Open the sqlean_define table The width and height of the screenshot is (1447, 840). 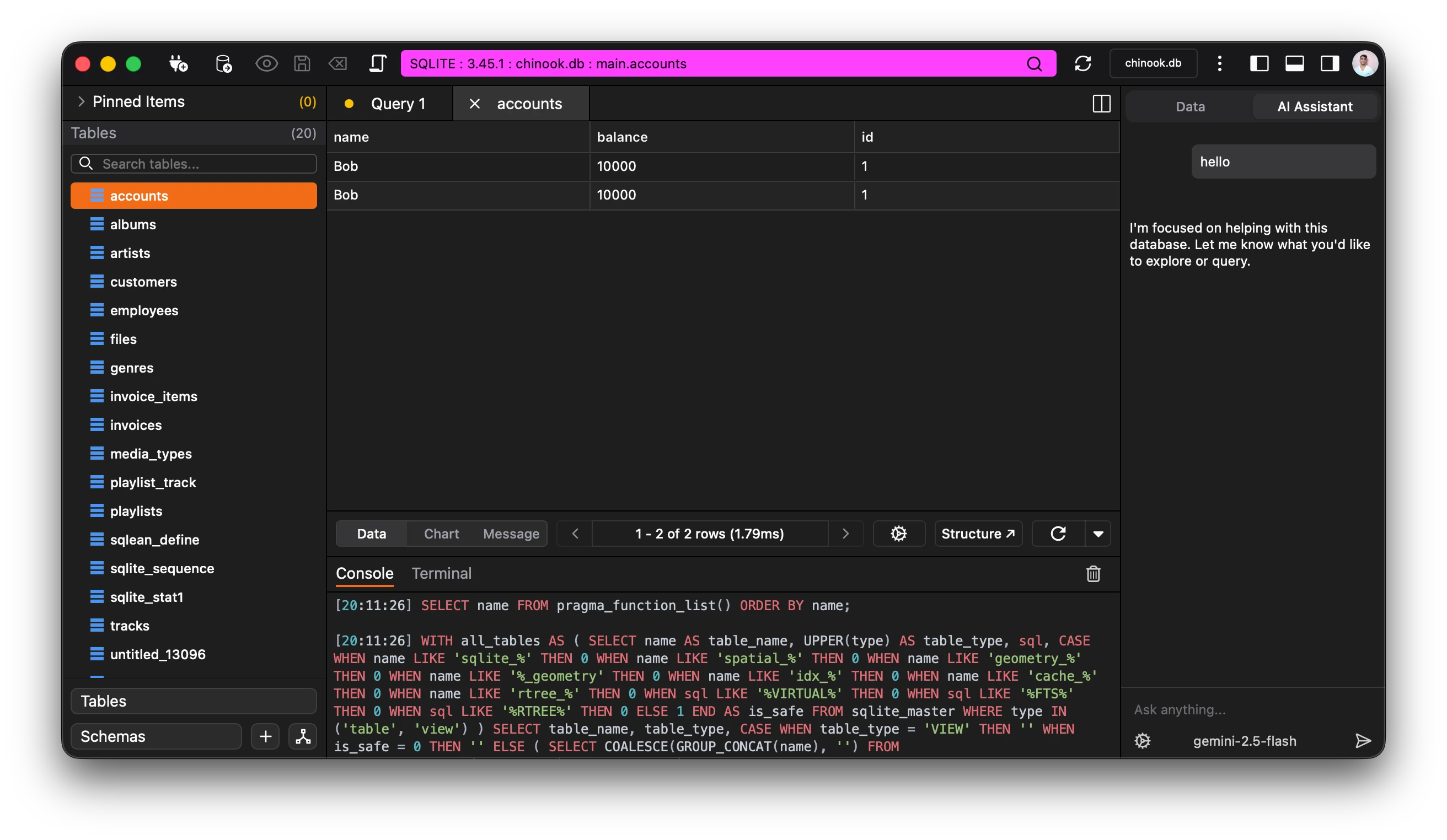tap(194, 540)
